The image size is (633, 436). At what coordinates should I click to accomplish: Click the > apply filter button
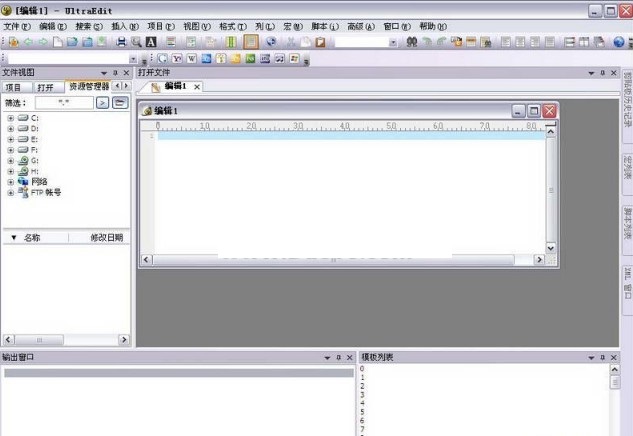(x=103, y=103)
